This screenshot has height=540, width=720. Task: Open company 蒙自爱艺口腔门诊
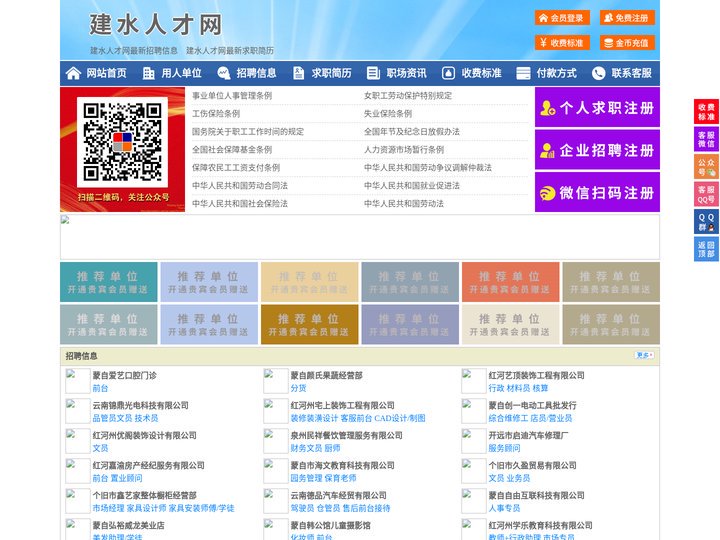[124, 375]
